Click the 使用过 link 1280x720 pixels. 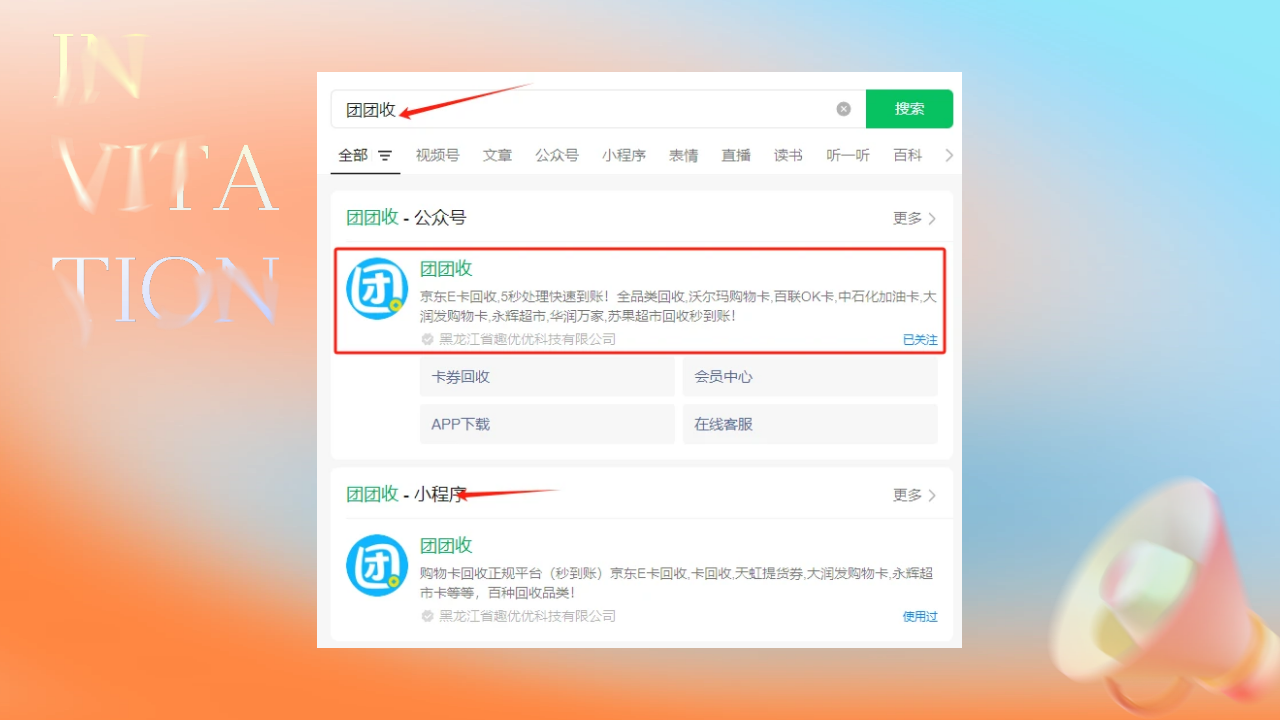[x=920, y=617]
